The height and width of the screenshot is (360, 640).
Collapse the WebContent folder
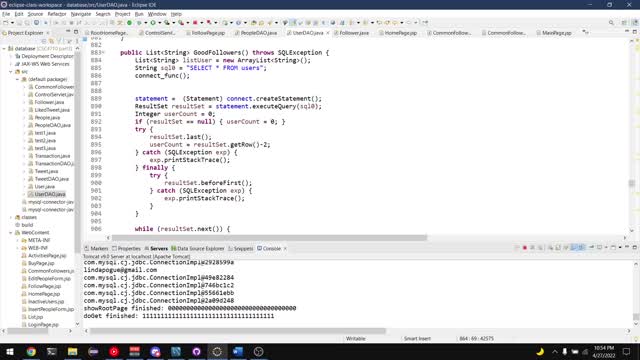tap(11, 233)
